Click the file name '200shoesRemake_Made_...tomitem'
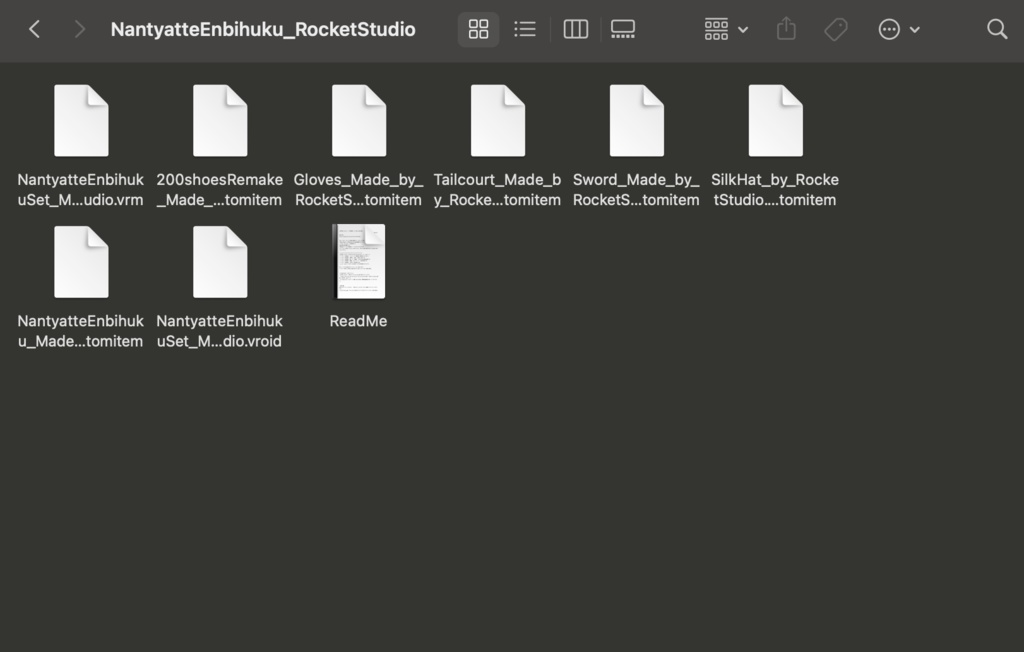 click(219, 189)
